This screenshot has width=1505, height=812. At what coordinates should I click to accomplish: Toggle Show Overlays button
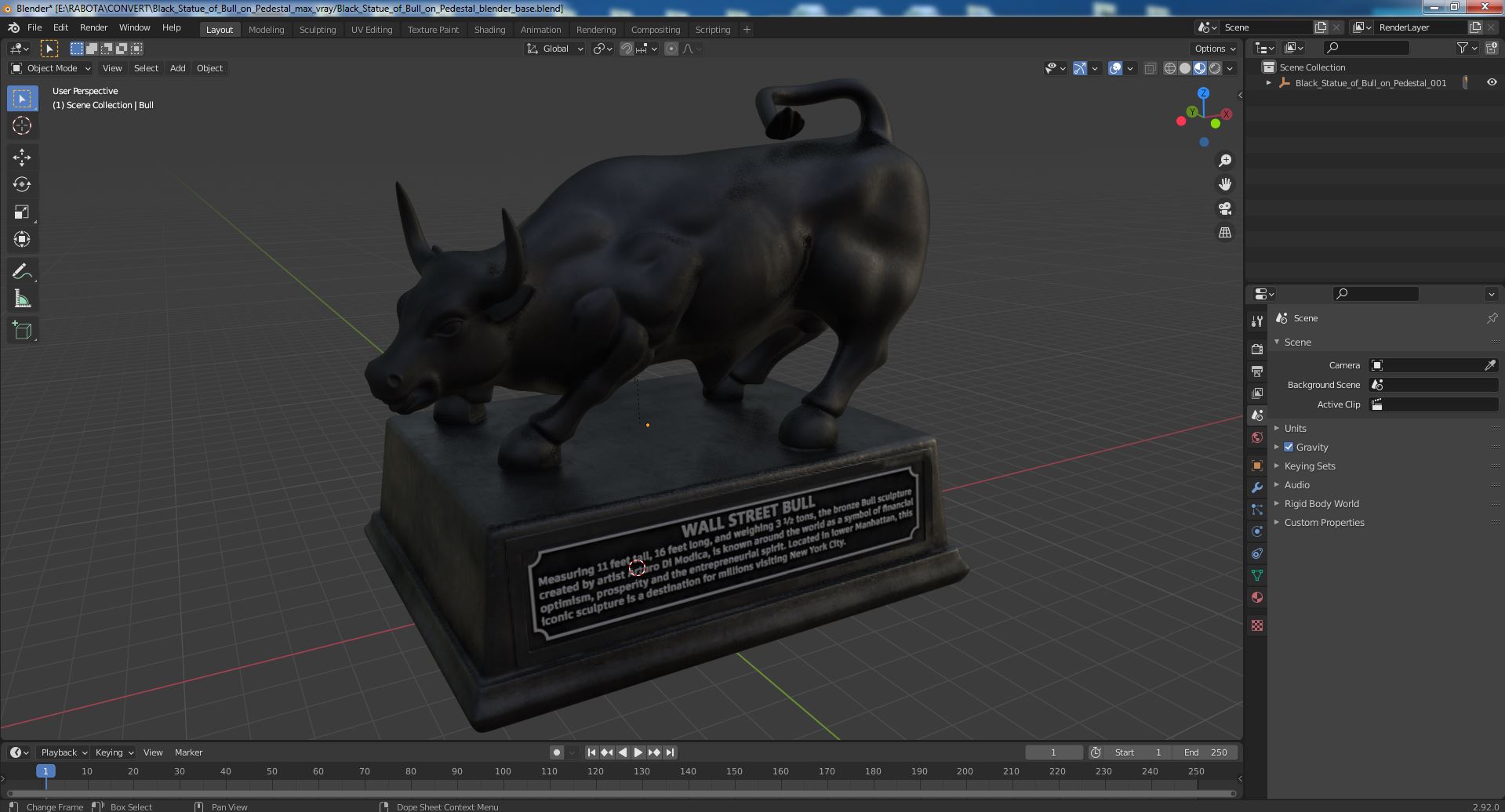click(1115, 69)
